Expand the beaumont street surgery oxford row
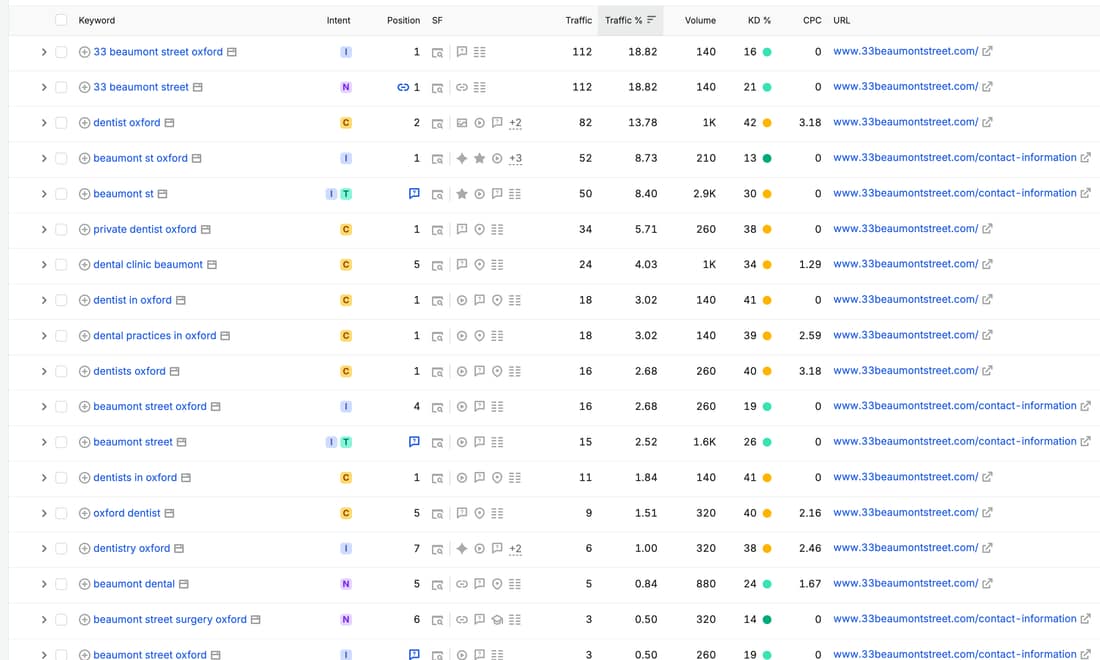The height and width of the screenshot is (660, 1100). 43,619
